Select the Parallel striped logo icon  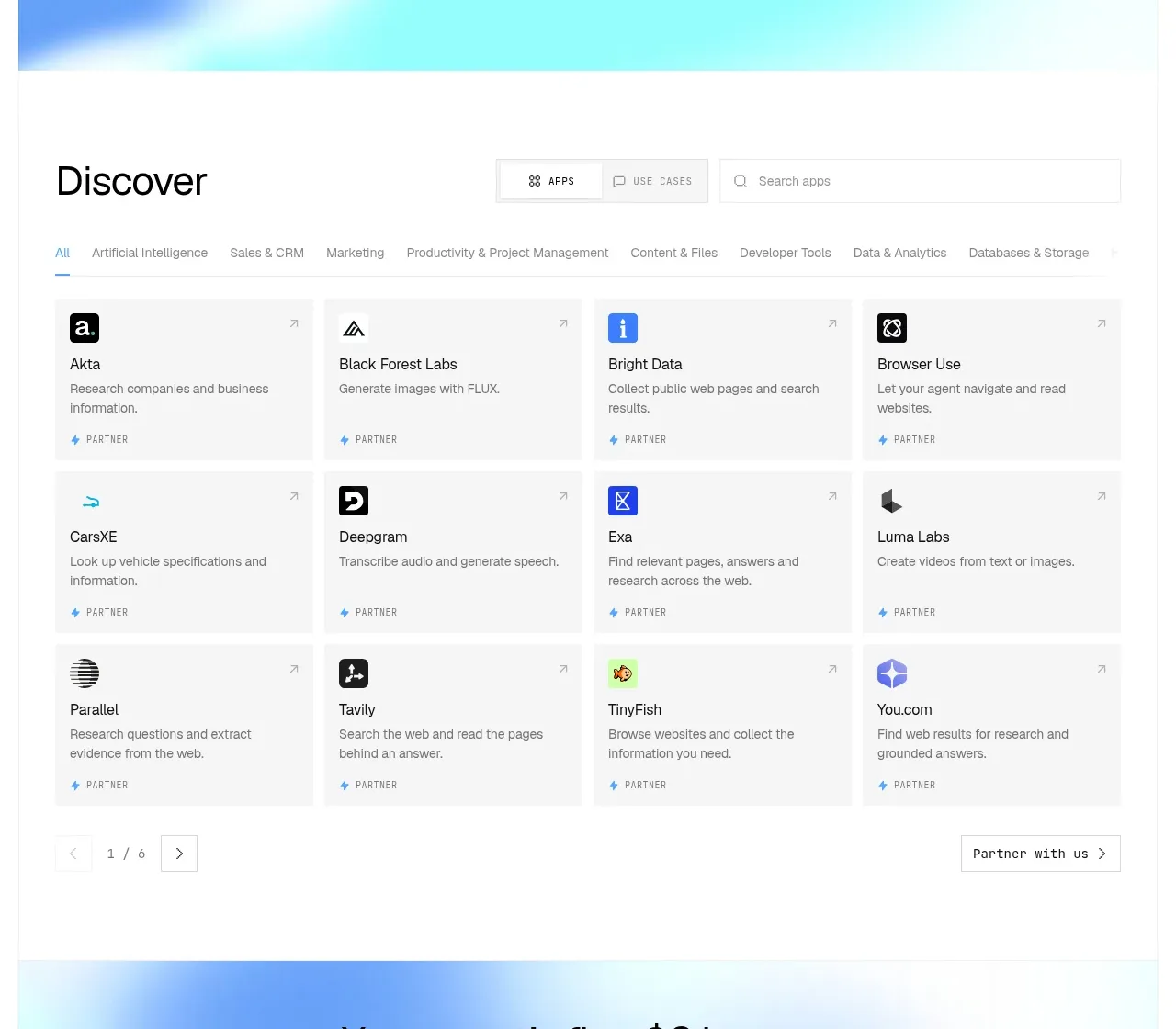tap(85, 673)
